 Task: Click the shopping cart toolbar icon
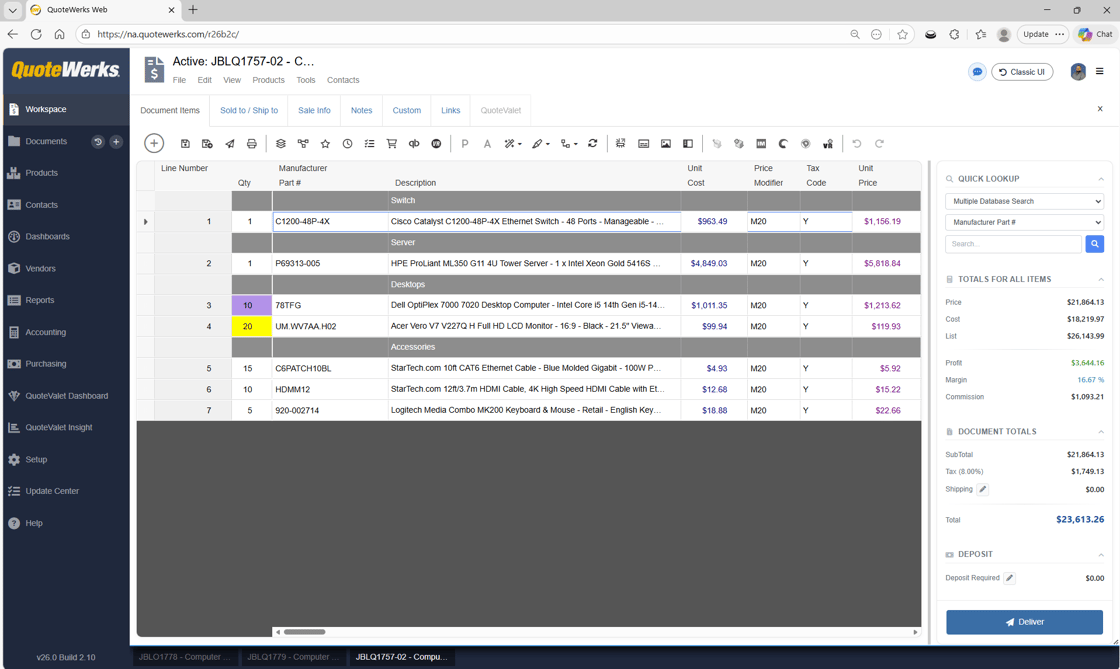[392, 144]
